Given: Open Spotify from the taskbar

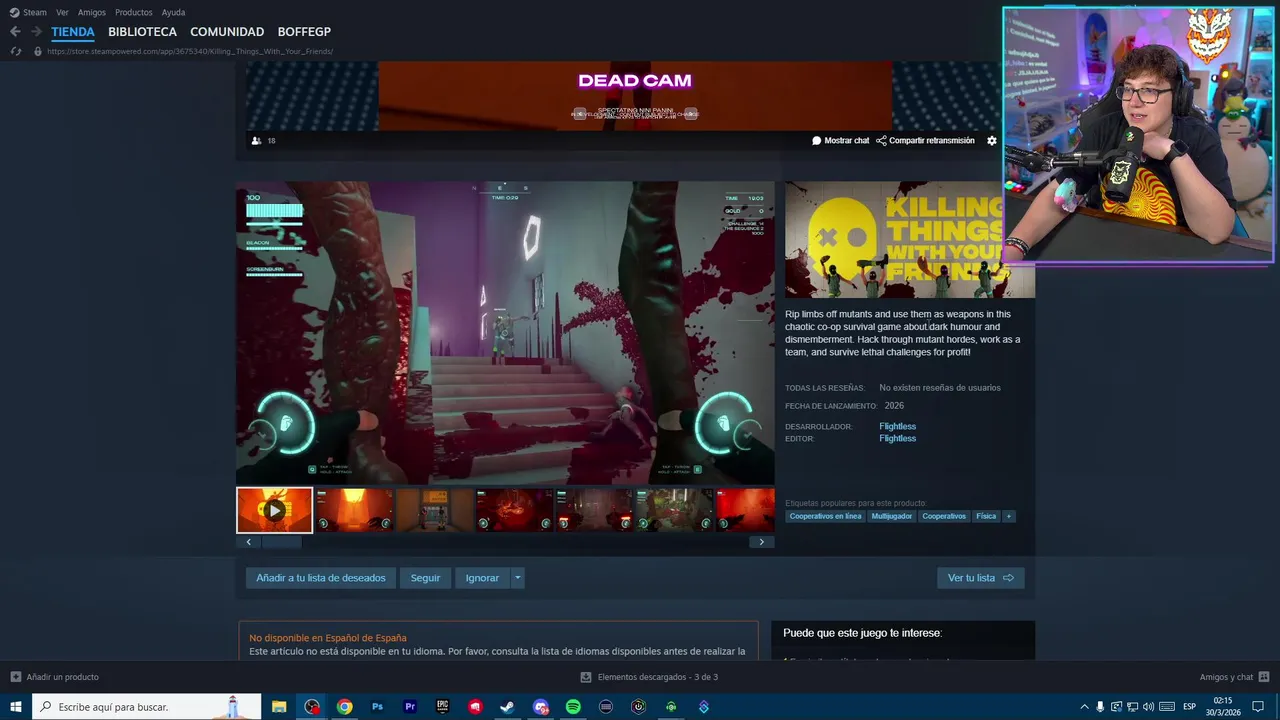Looking at the screenshot, I should click(573, 707).
